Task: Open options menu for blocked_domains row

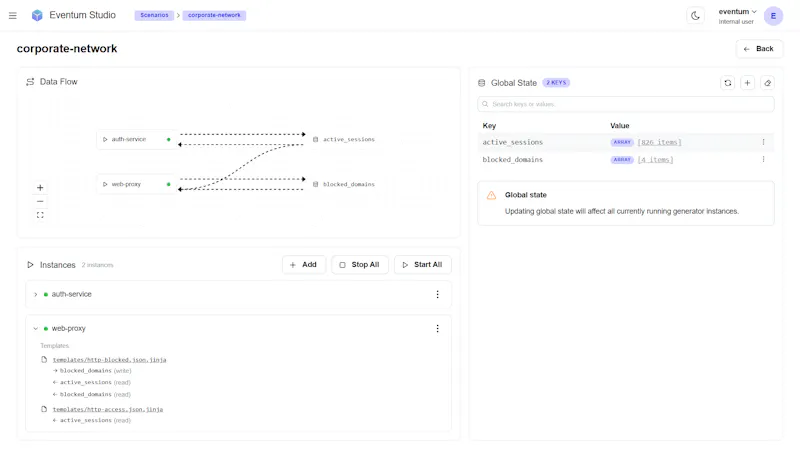Action: pos(763,160)
